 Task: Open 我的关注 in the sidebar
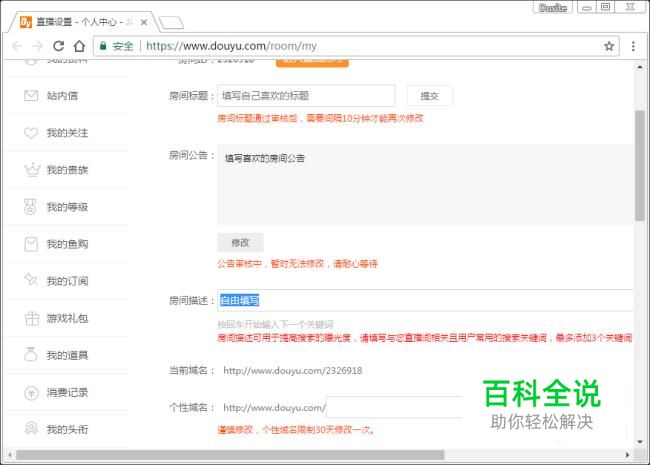[x=66, y=133]
